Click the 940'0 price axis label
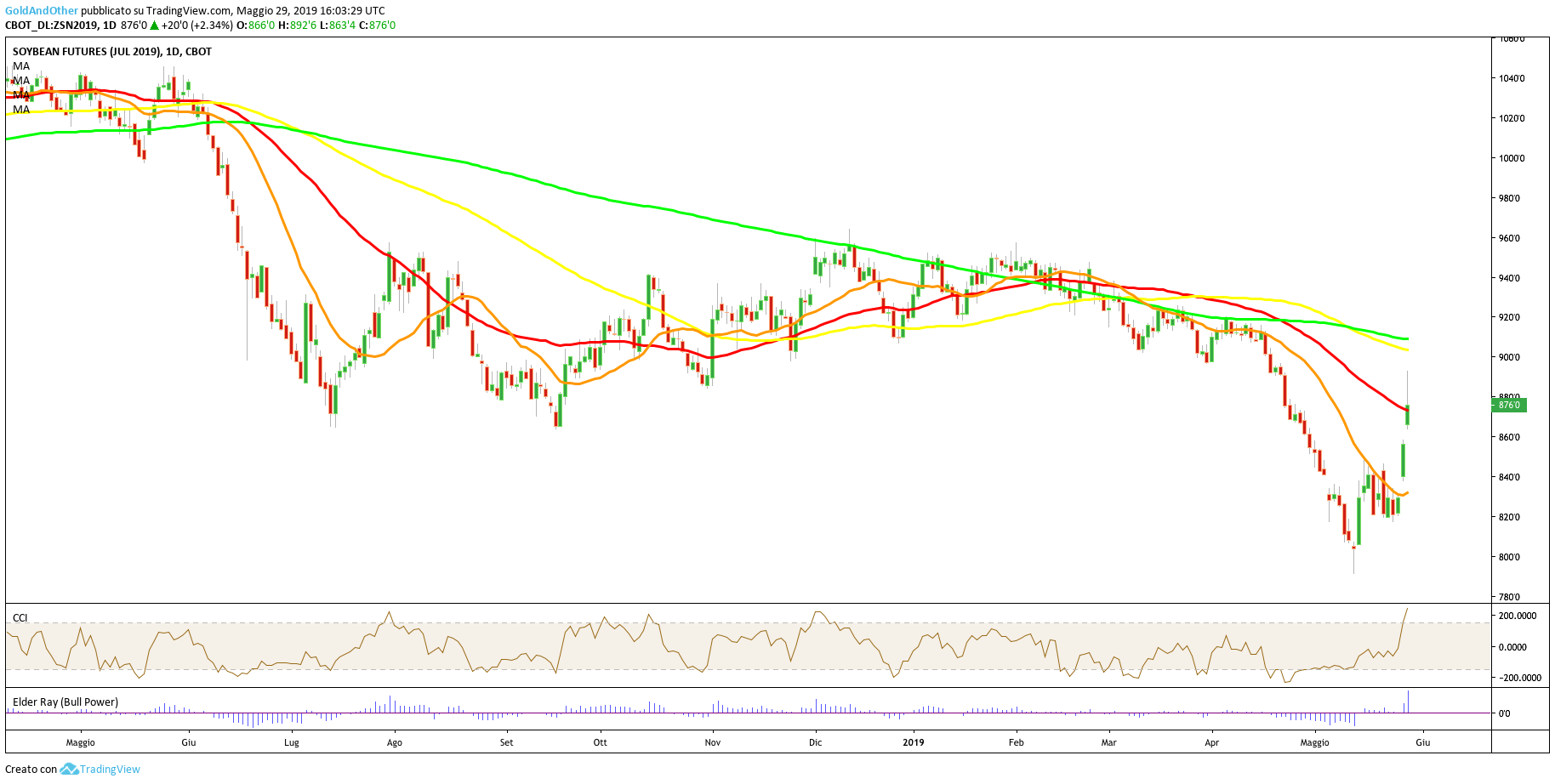Screen dimensions: 1555x784 [1511, 279]
